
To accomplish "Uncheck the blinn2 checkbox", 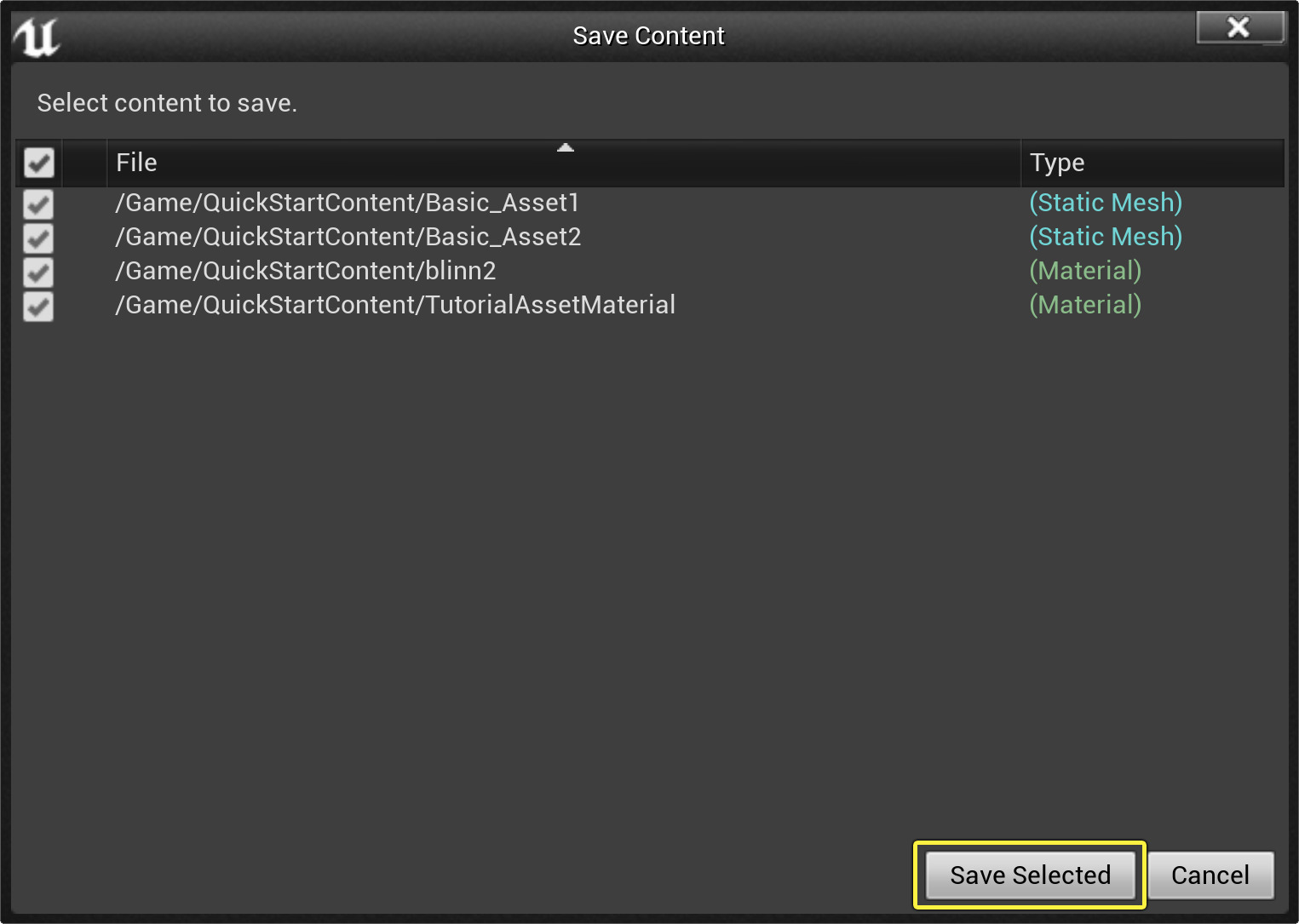I will pyautogui.click(x=37, y=273).
